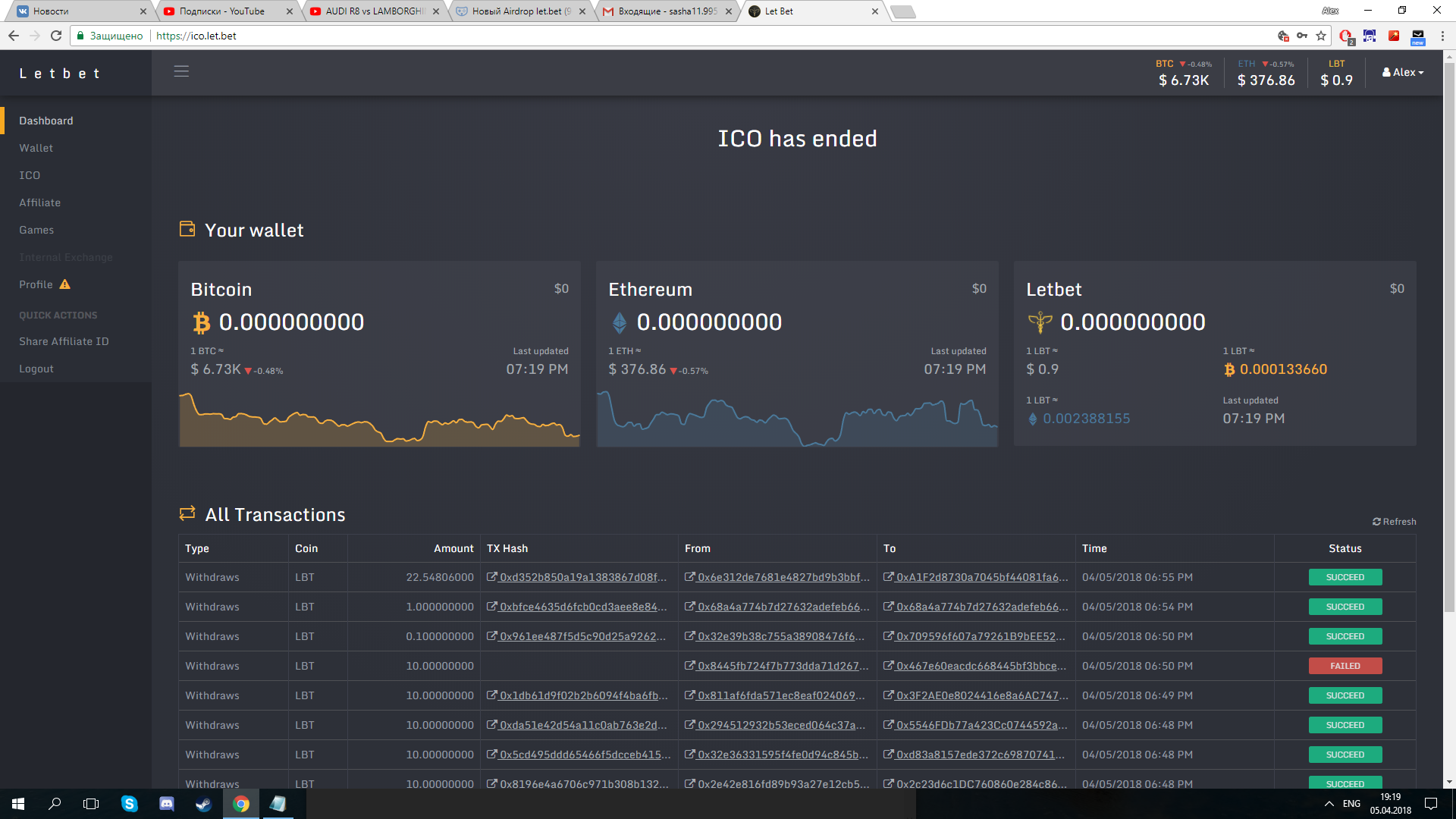Show hidden tray icons chevron
Viewport: 1456px width, 819px height.
(1329, 804)
